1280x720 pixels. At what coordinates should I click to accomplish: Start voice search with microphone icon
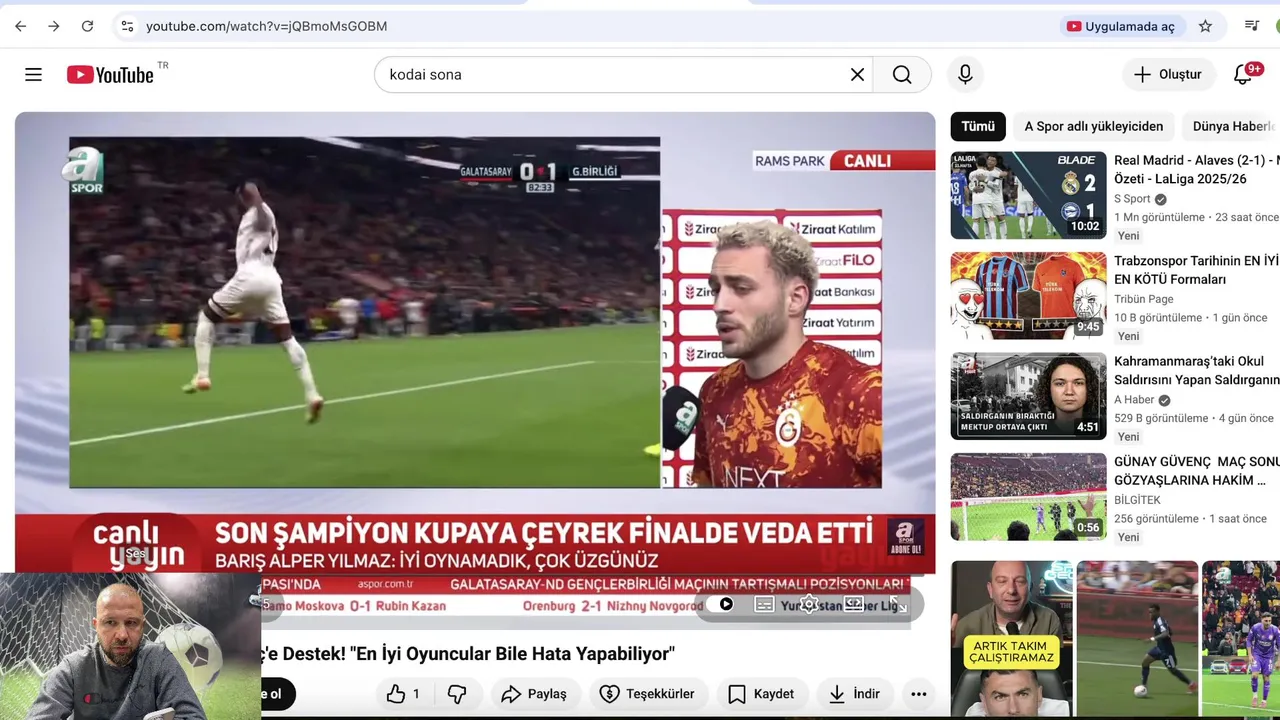(x=965, y=74)
